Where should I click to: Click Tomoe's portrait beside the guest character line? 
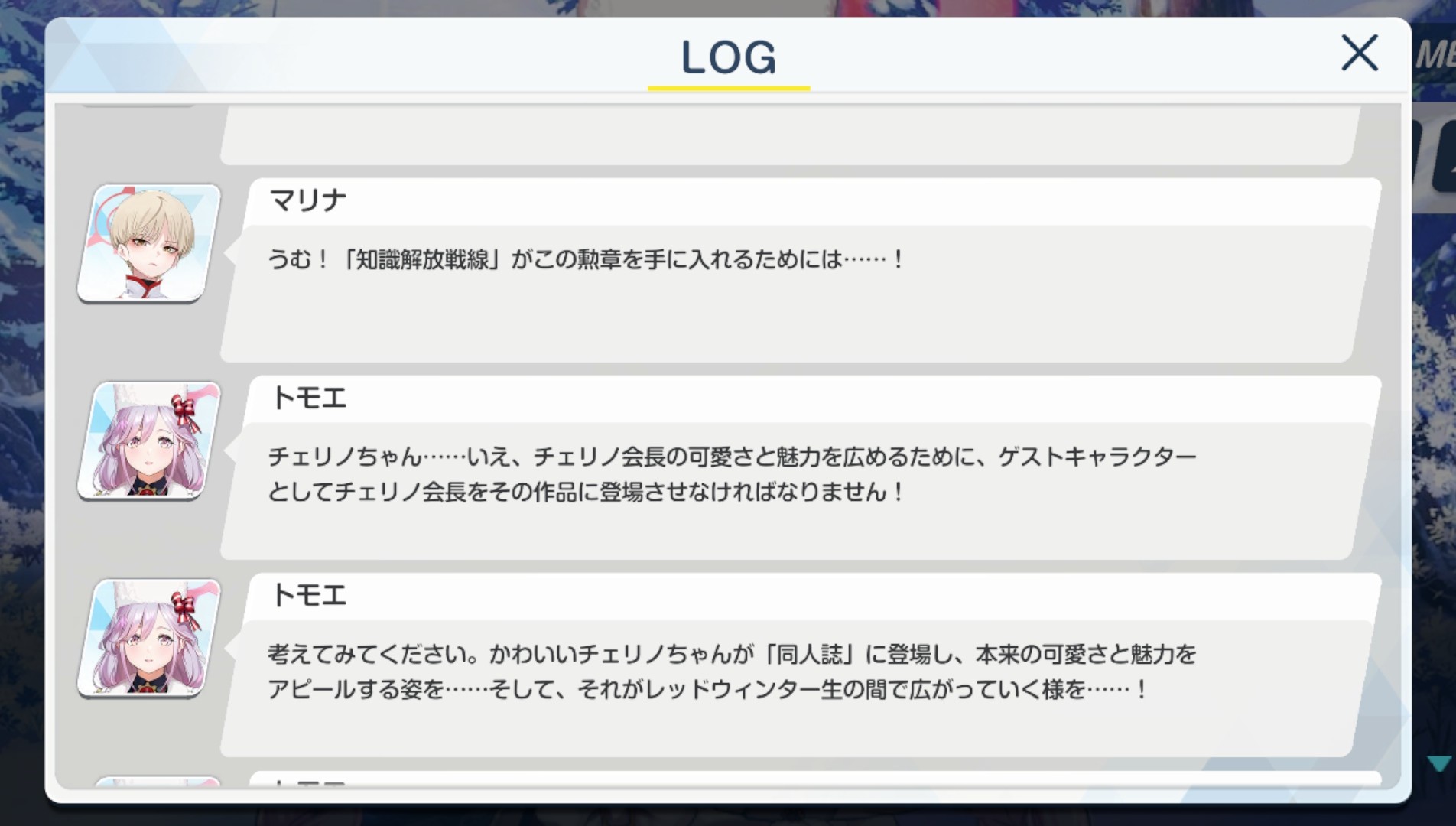pyautogui.click(x=149, y=441)
